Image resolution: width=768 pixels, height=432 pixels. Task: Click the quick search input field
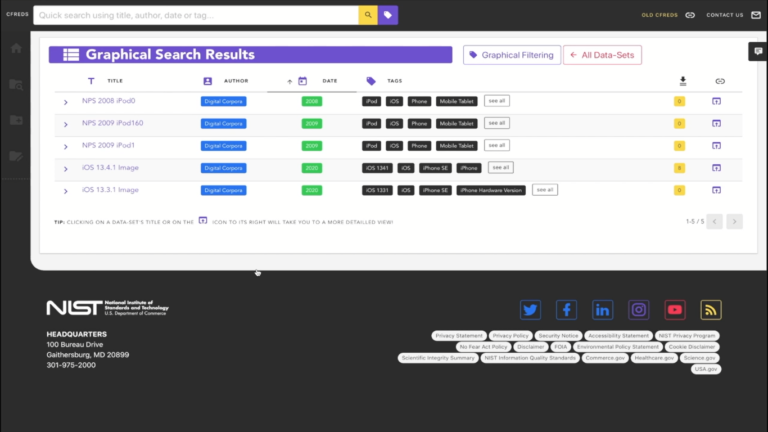pyautogui.click(x=195, y=15)
